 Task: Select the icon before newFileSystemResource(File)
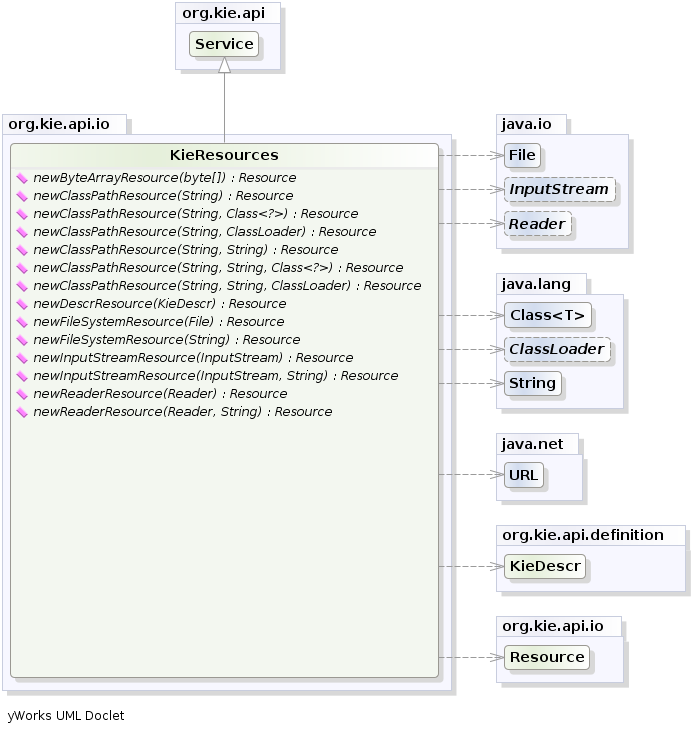click(22, 322)
